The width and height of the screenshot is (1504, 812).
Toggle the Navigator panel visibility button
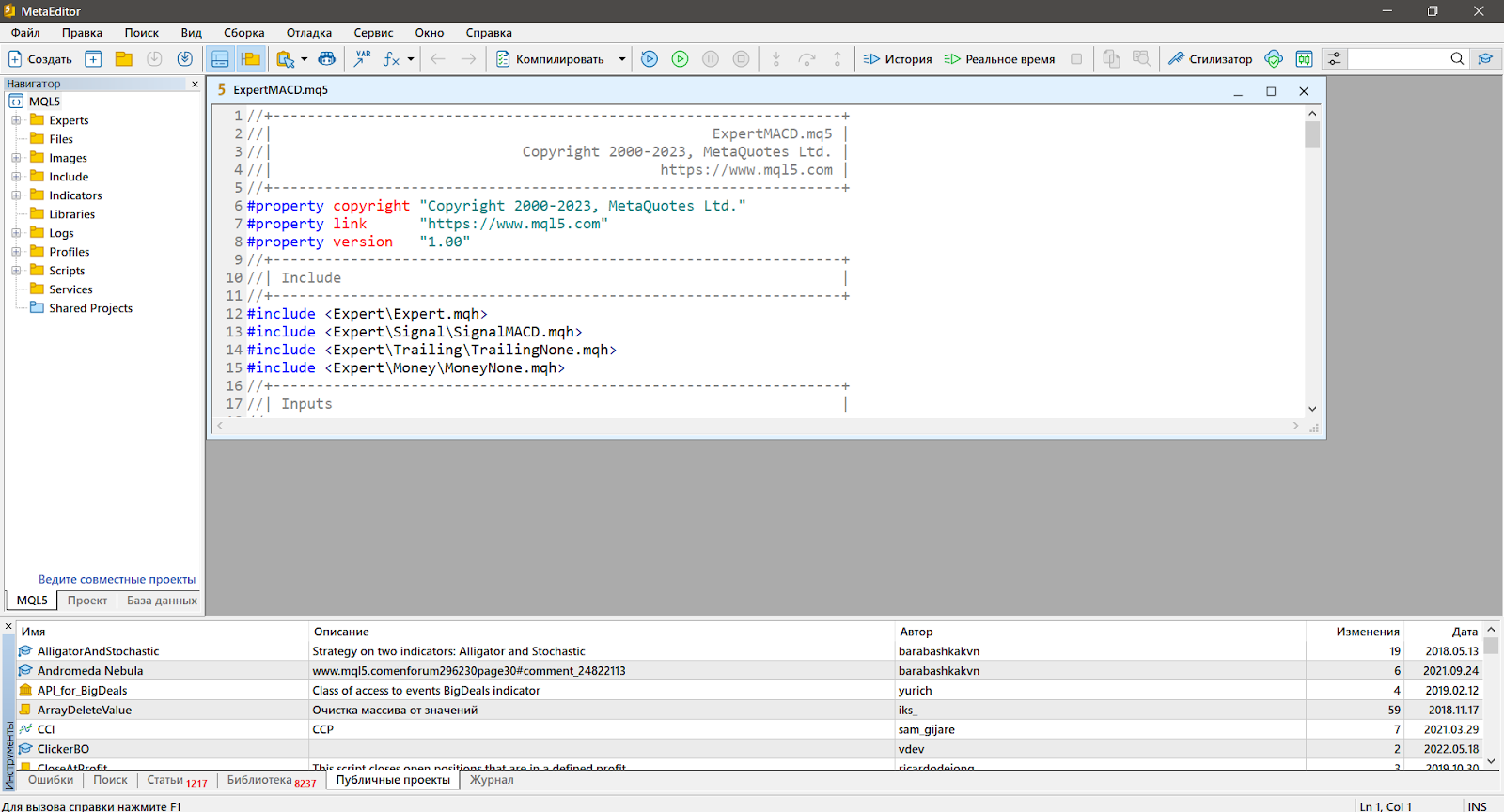click(x=251, y=59)
